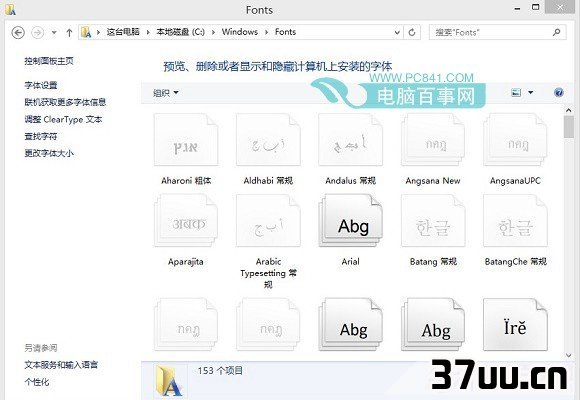Select the Aldhabi 常规 font icon
The image size is (580, 400).
268,140
